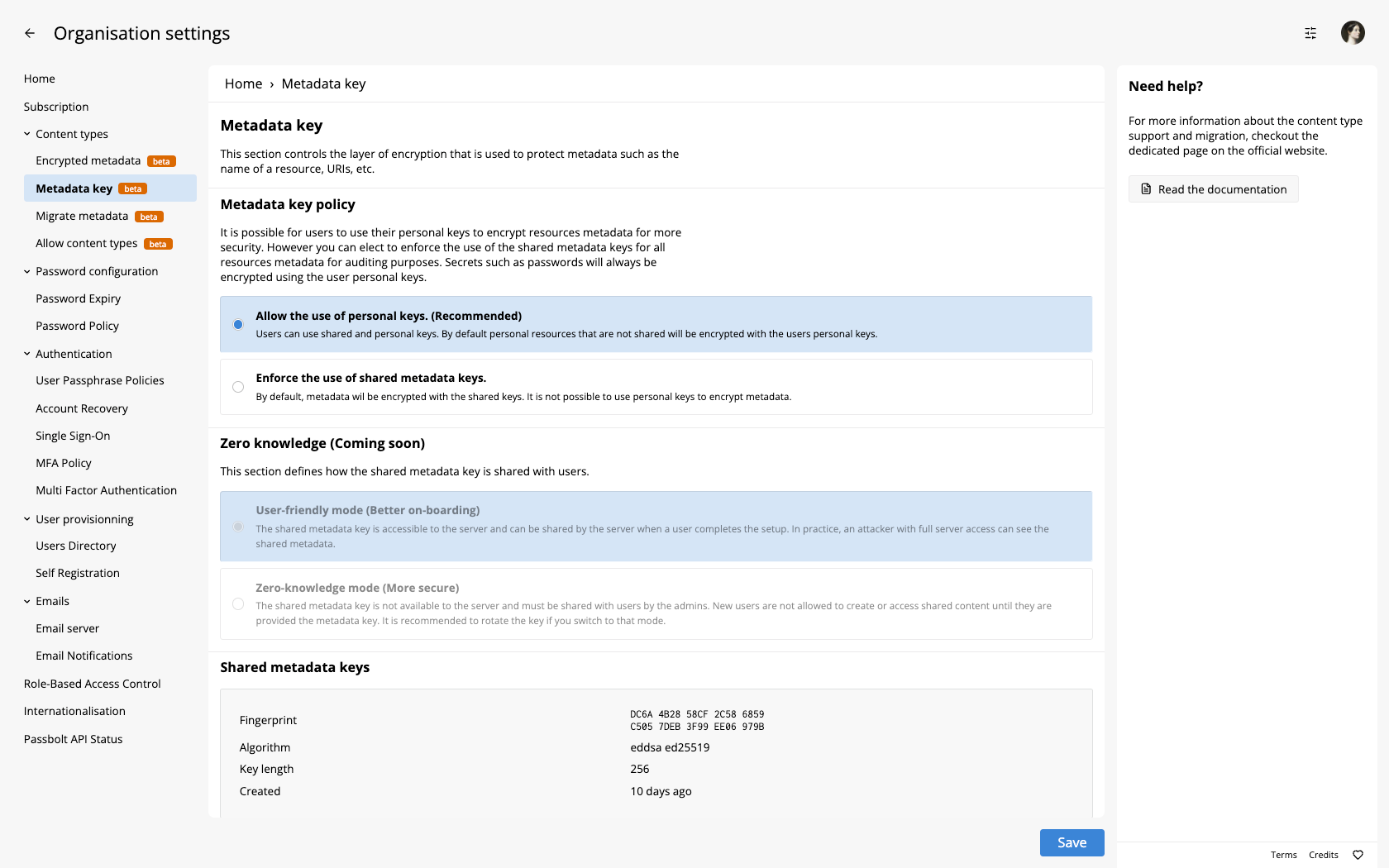Image resolution: width=1389 pixels, height=868 pixels.
Task: Open User Passphrase Policies
Action: tap(100, 380)
